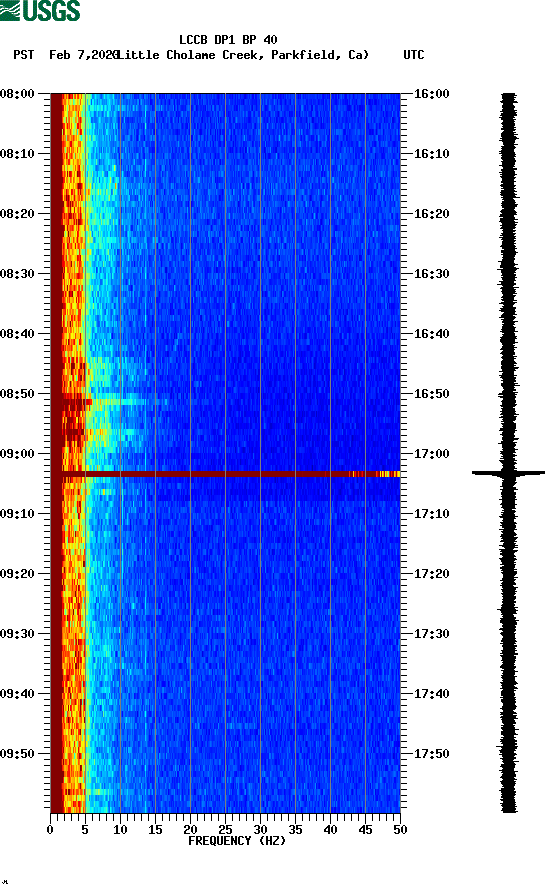Viewport: 552px width, 893px height.
Task: Click the 08:40 PST time label
Action: tap(18, 334)
